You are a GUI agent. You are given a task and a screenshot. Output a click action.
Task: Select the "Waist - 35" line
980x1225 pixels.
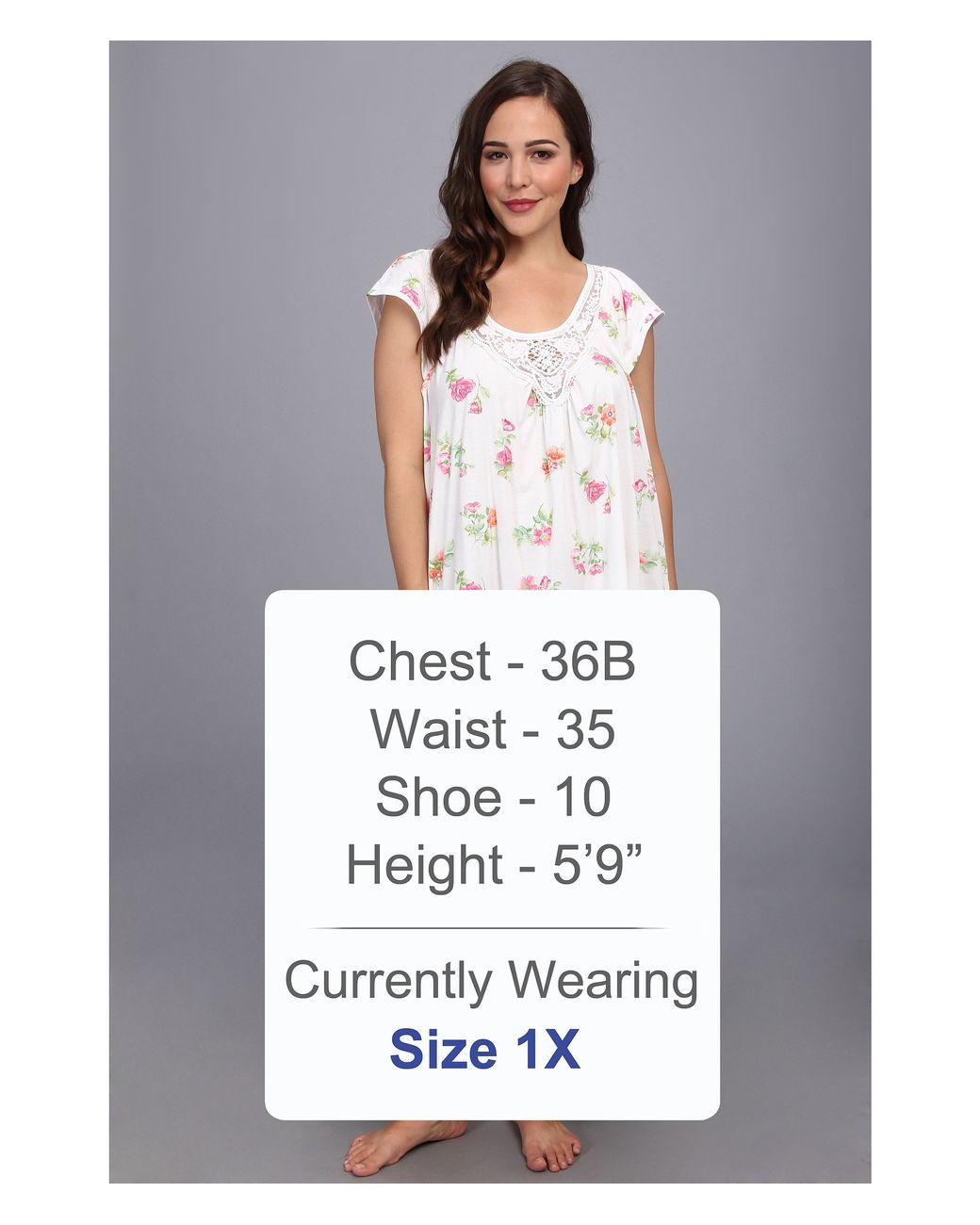pyautogui.click(x=492, y=729)
